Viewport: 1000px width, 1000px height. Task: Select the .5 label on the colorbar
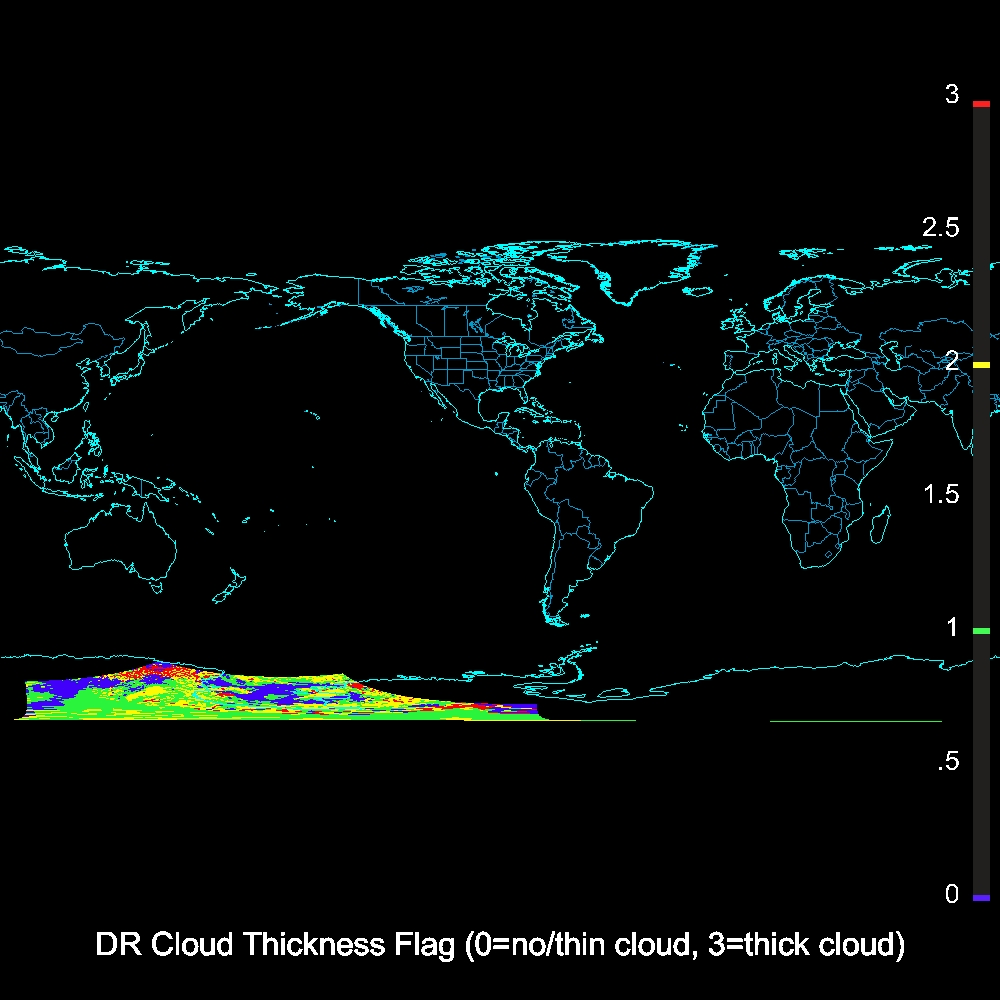click(x=945, y=762)
